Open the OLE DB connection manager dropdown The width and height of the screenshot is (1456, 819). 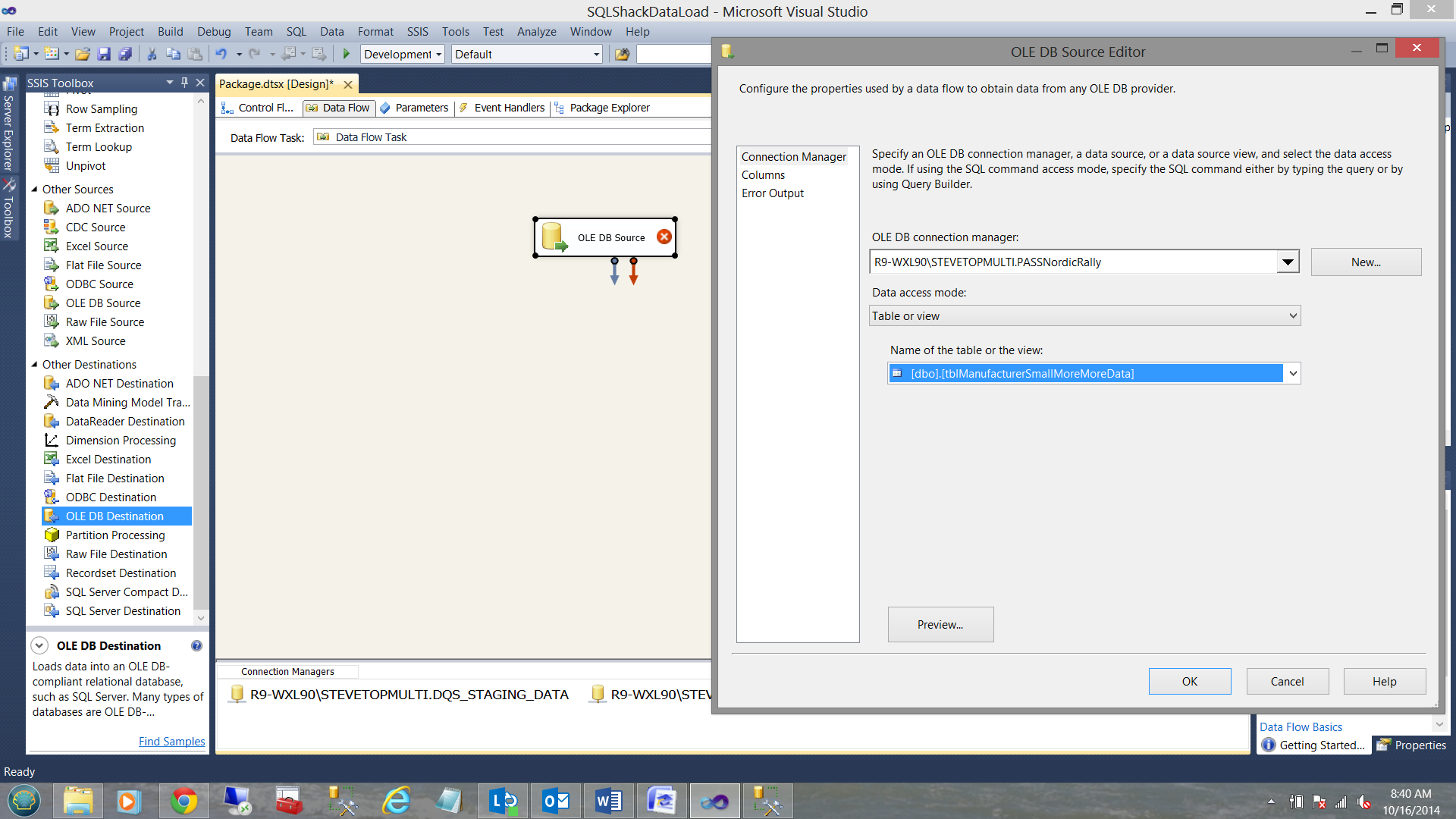coord(1288,262)
